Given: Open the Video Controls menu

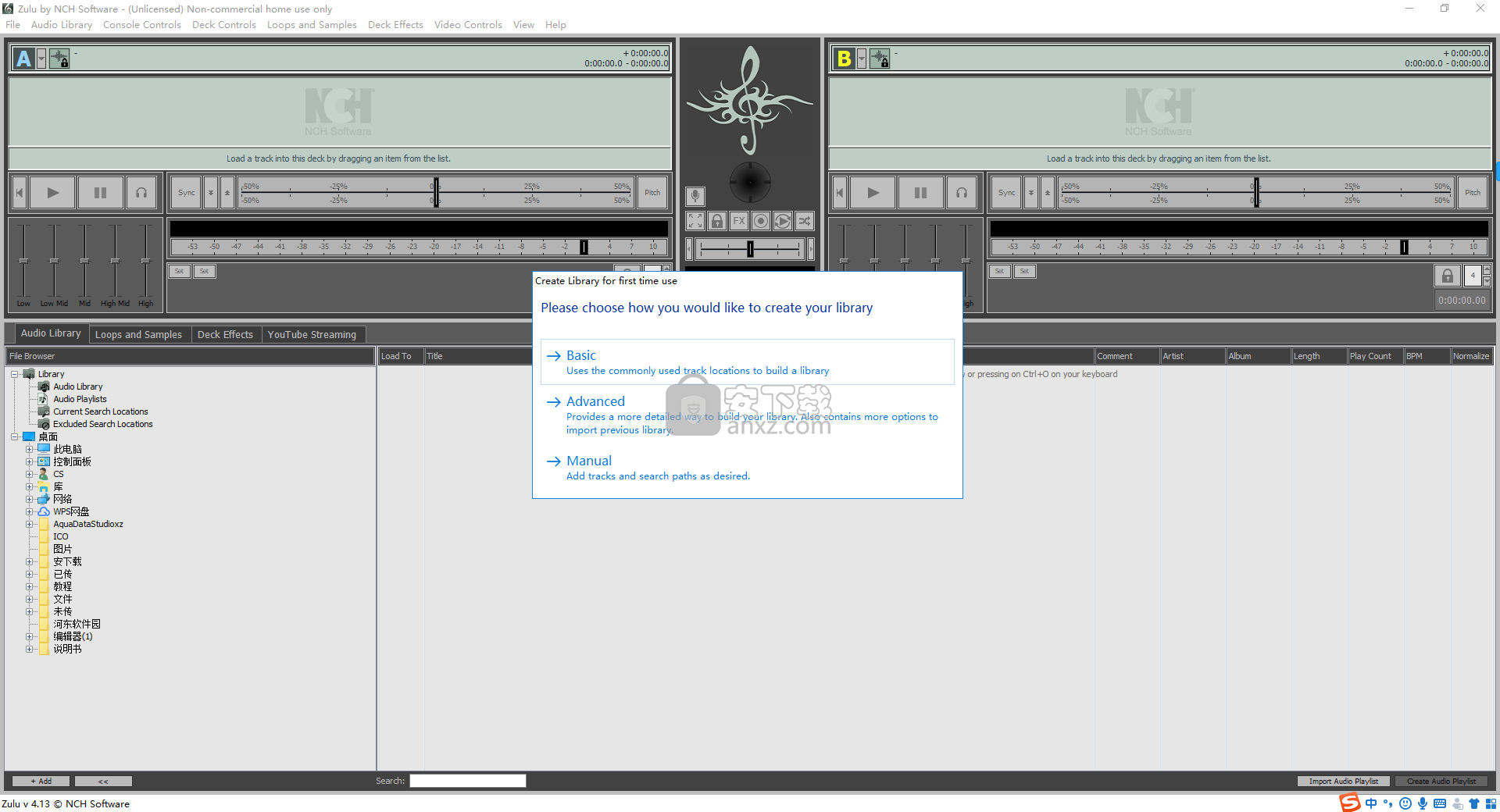Looking at the screenshot, I should 468,25.
